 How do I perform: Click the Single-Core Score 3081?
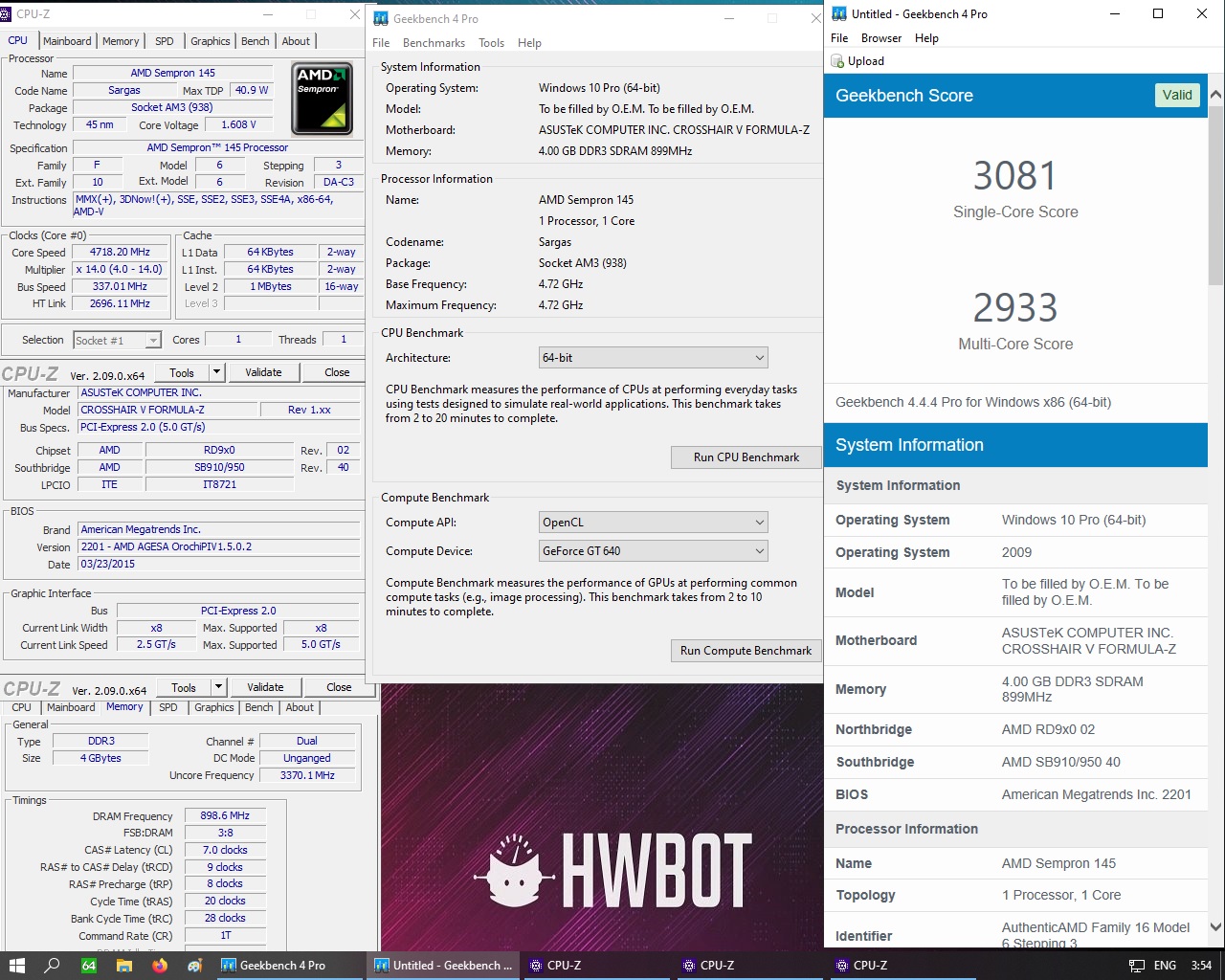click(1014, 176)
